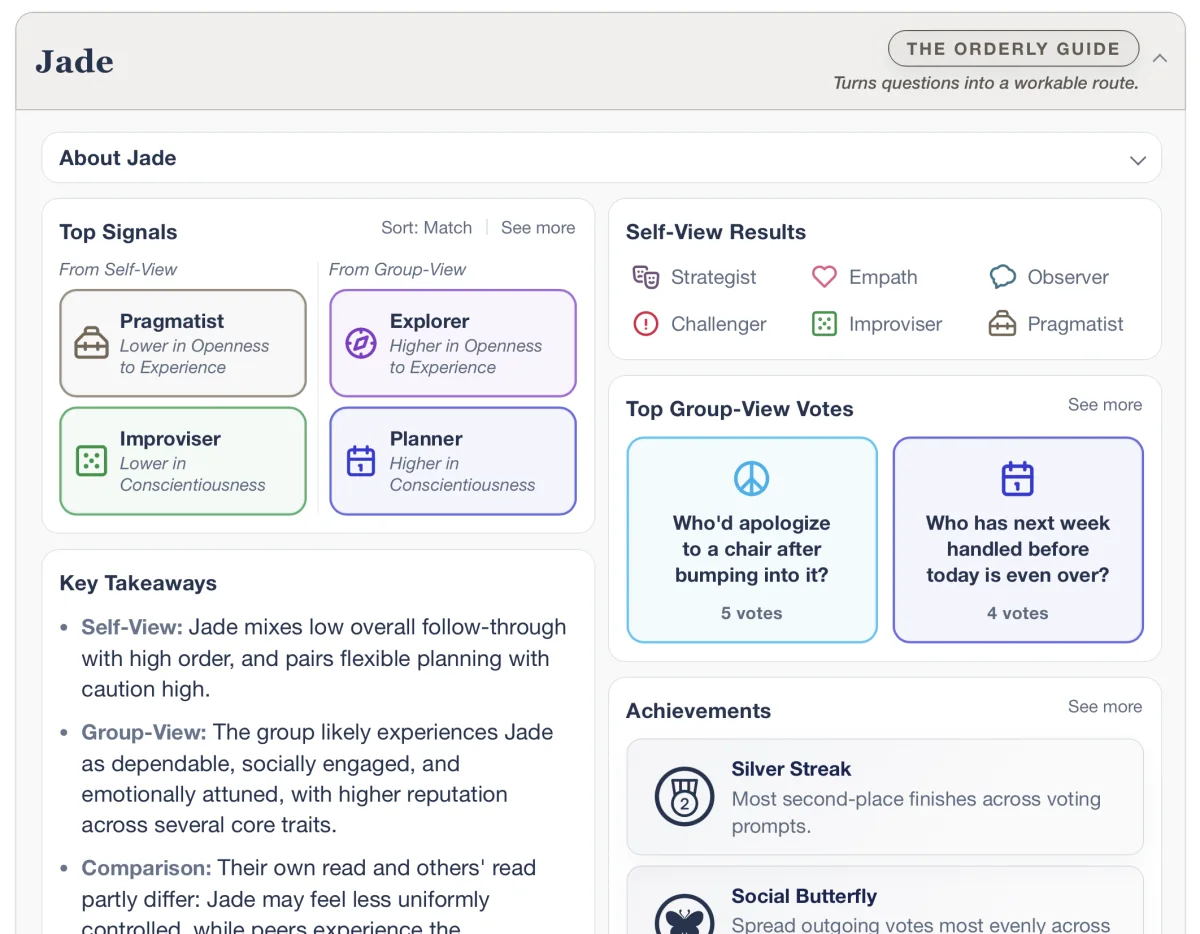Click the Planner calendar icon in Top Signals
1200x934 pixels.
click(361, 461)
